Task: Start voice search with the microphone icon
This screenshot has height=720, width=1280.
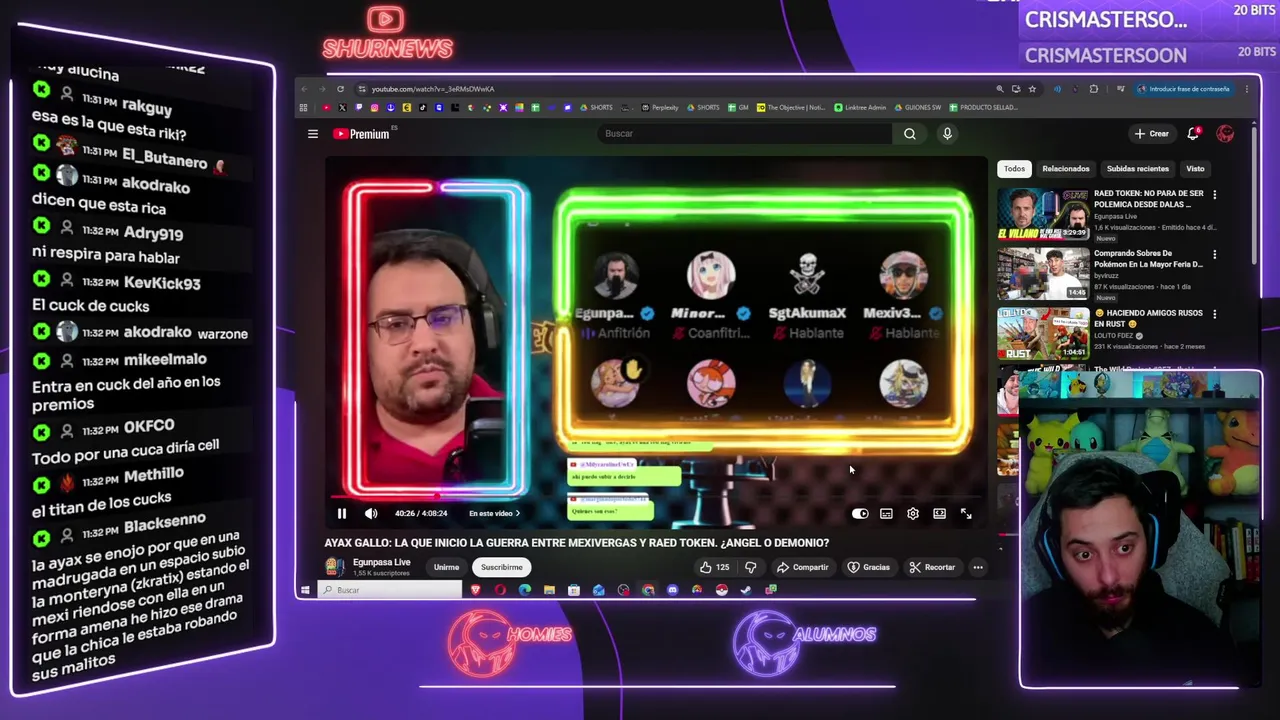Action: point(947,133)
